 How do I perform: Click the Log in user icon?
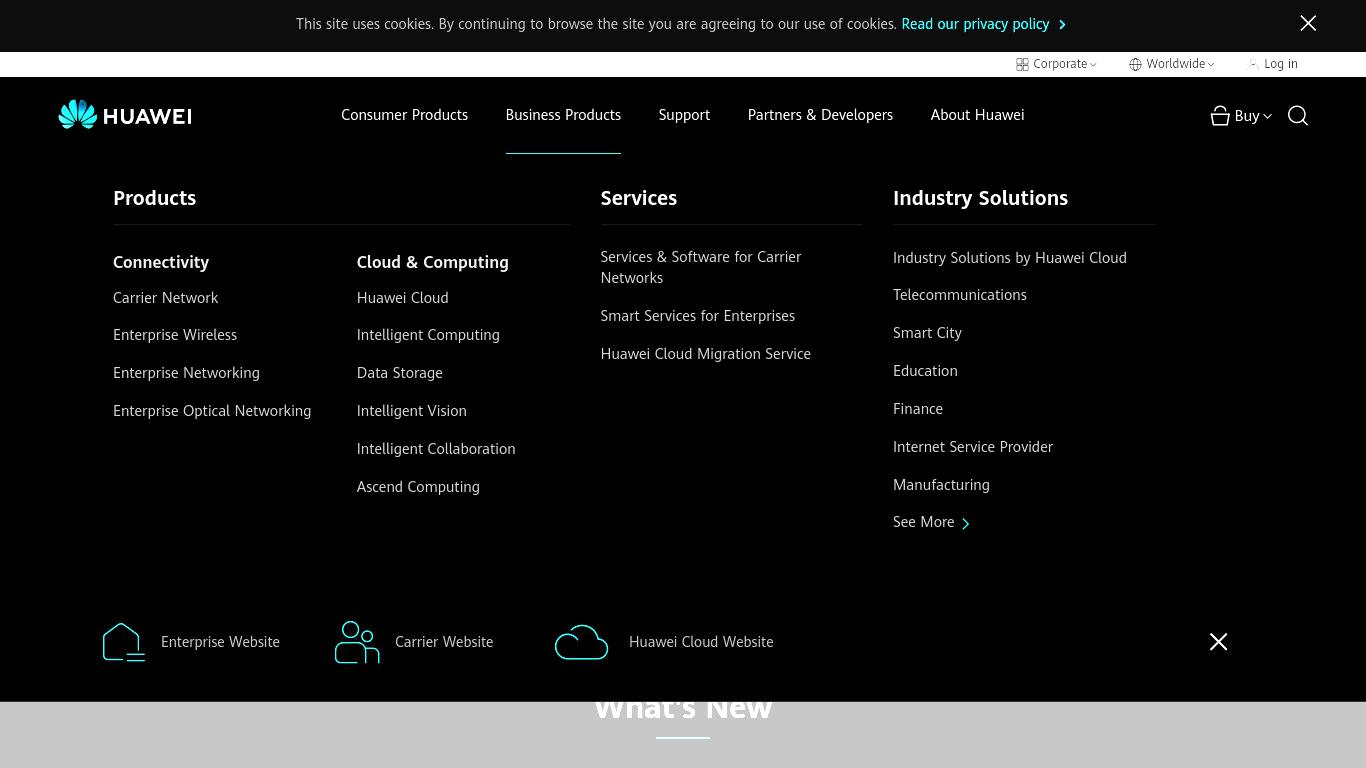1253,64
